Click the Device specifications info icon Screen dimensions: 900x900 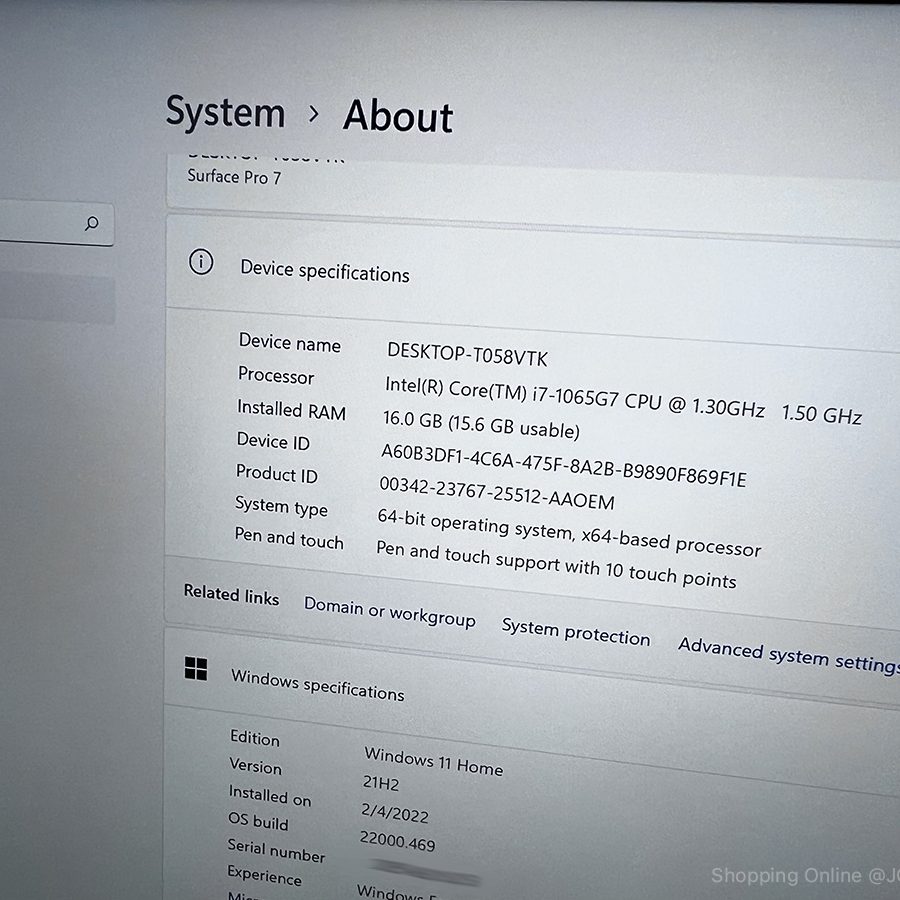pyautogui.click(x=201, y=262)
